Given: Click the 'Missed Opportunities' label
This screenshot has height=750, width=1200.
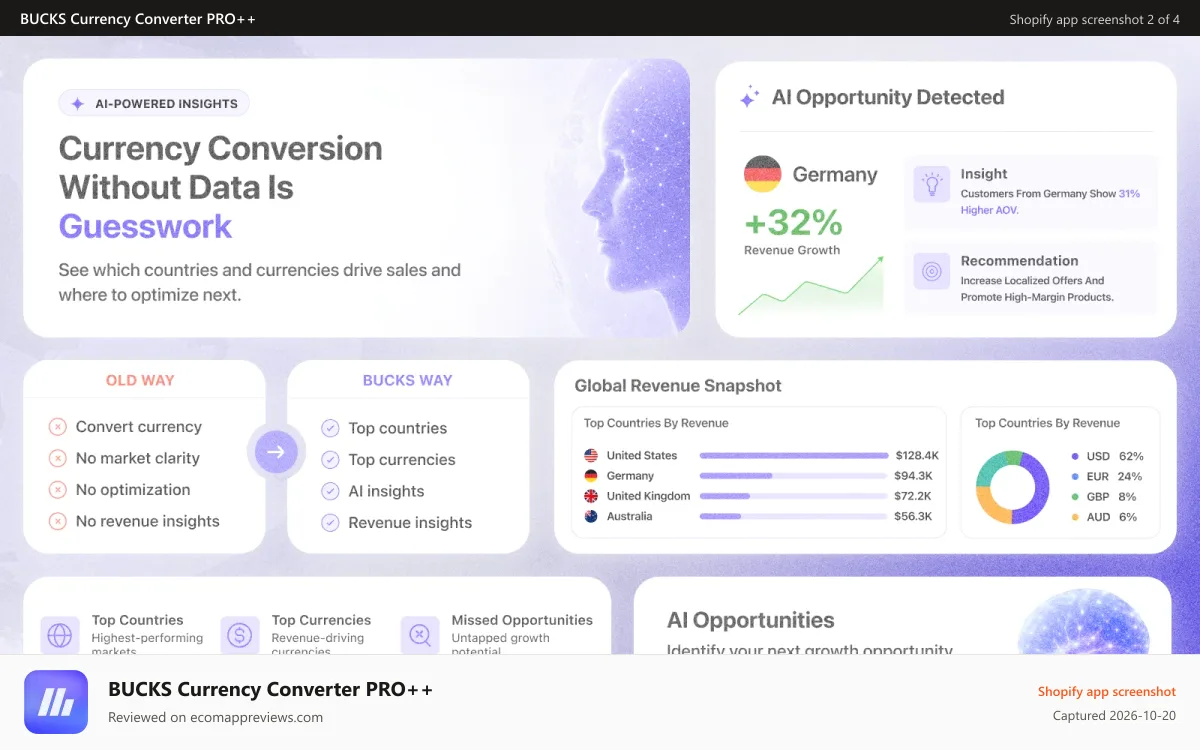Looking at the screenshot, I should [522, 620].
